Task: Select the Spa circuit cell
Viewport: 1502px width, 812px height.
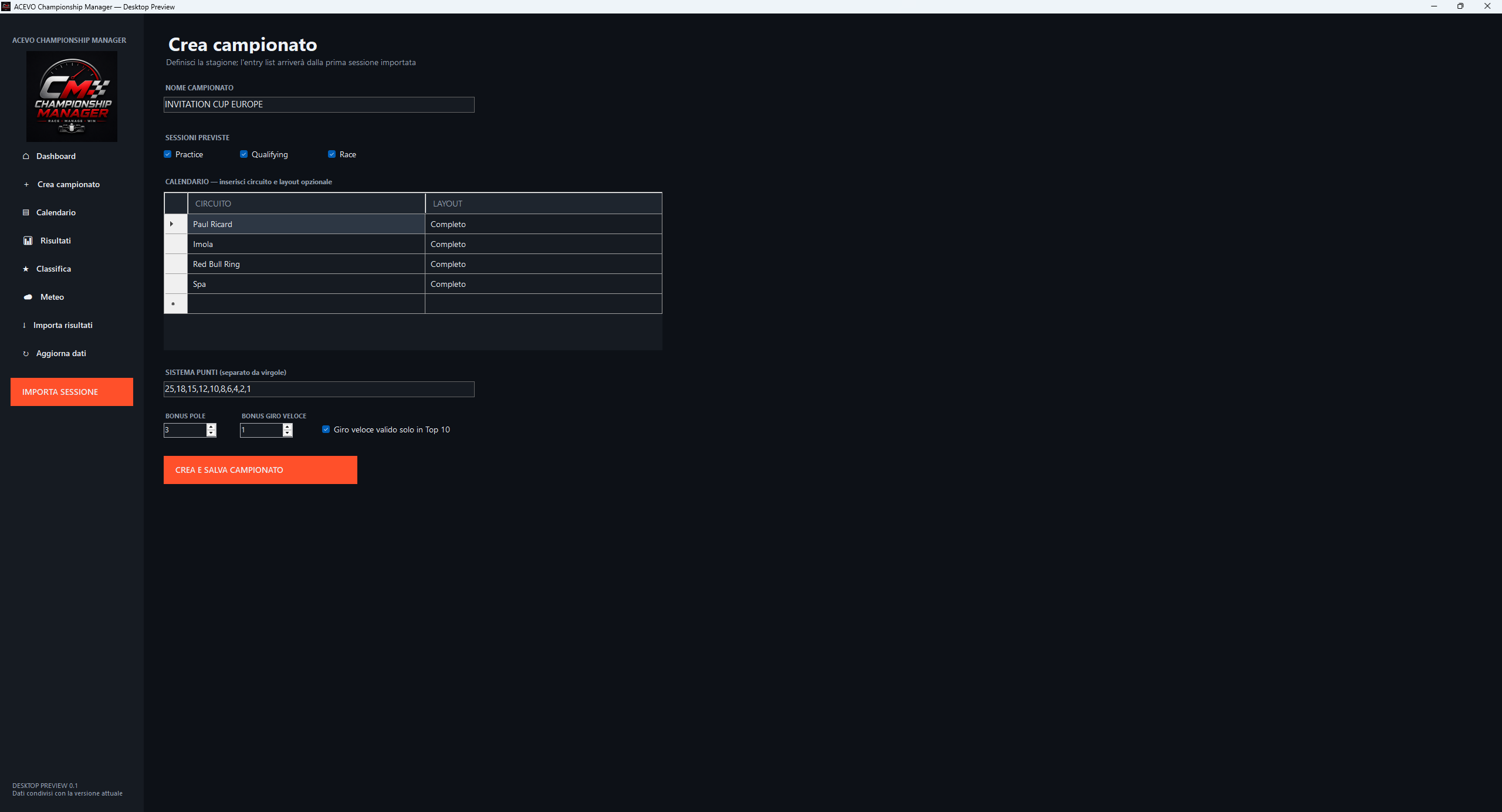Action: pos(306,284)
